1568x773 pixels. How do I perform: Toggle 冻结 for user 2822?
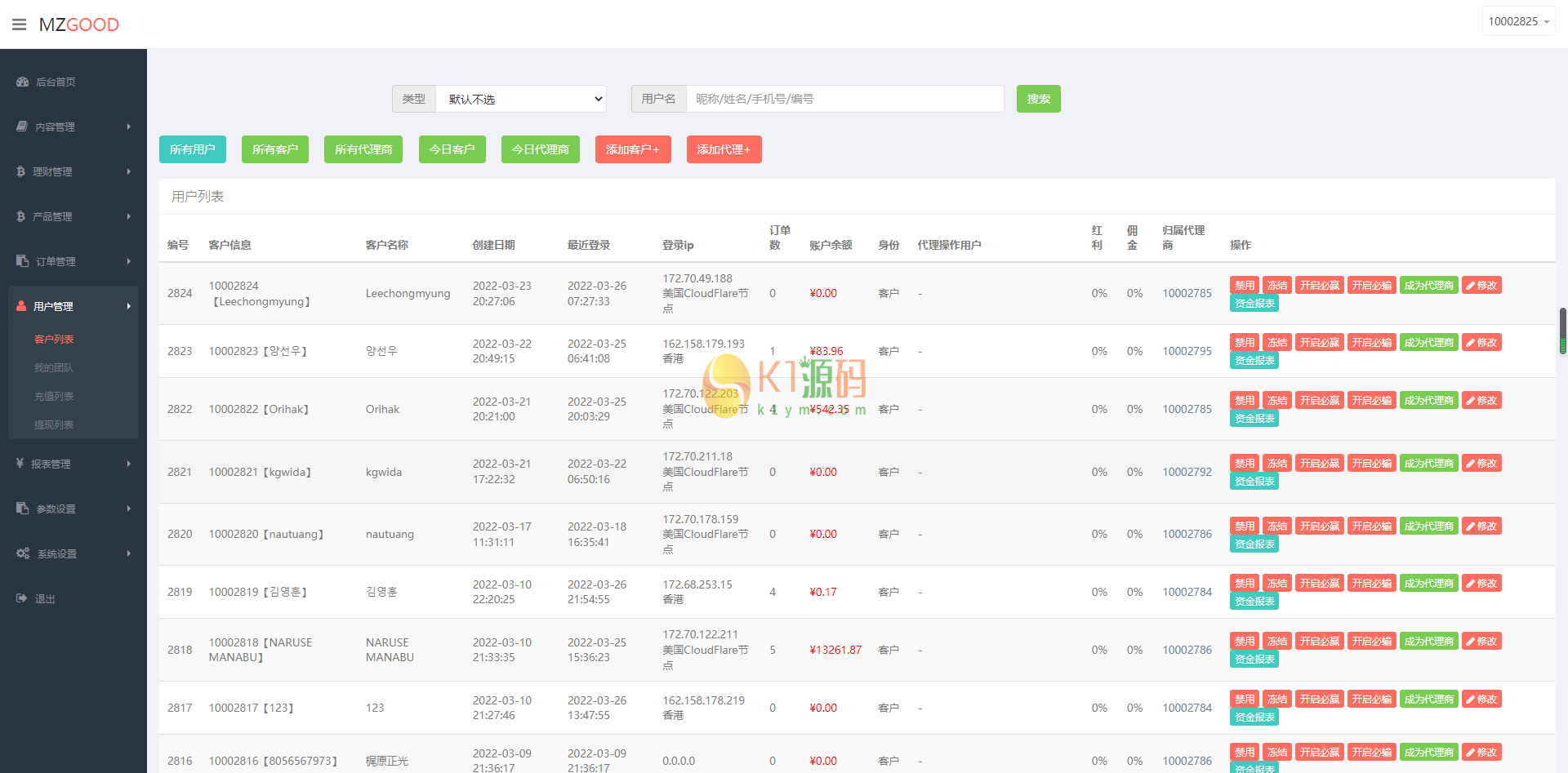click(1276, 401)
